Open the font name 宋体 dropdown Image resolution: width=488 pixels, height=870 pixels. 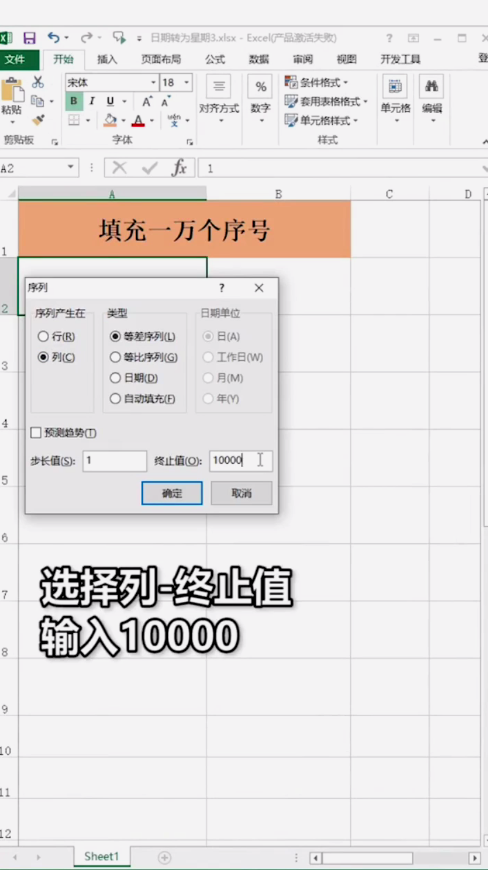[154, 83]
